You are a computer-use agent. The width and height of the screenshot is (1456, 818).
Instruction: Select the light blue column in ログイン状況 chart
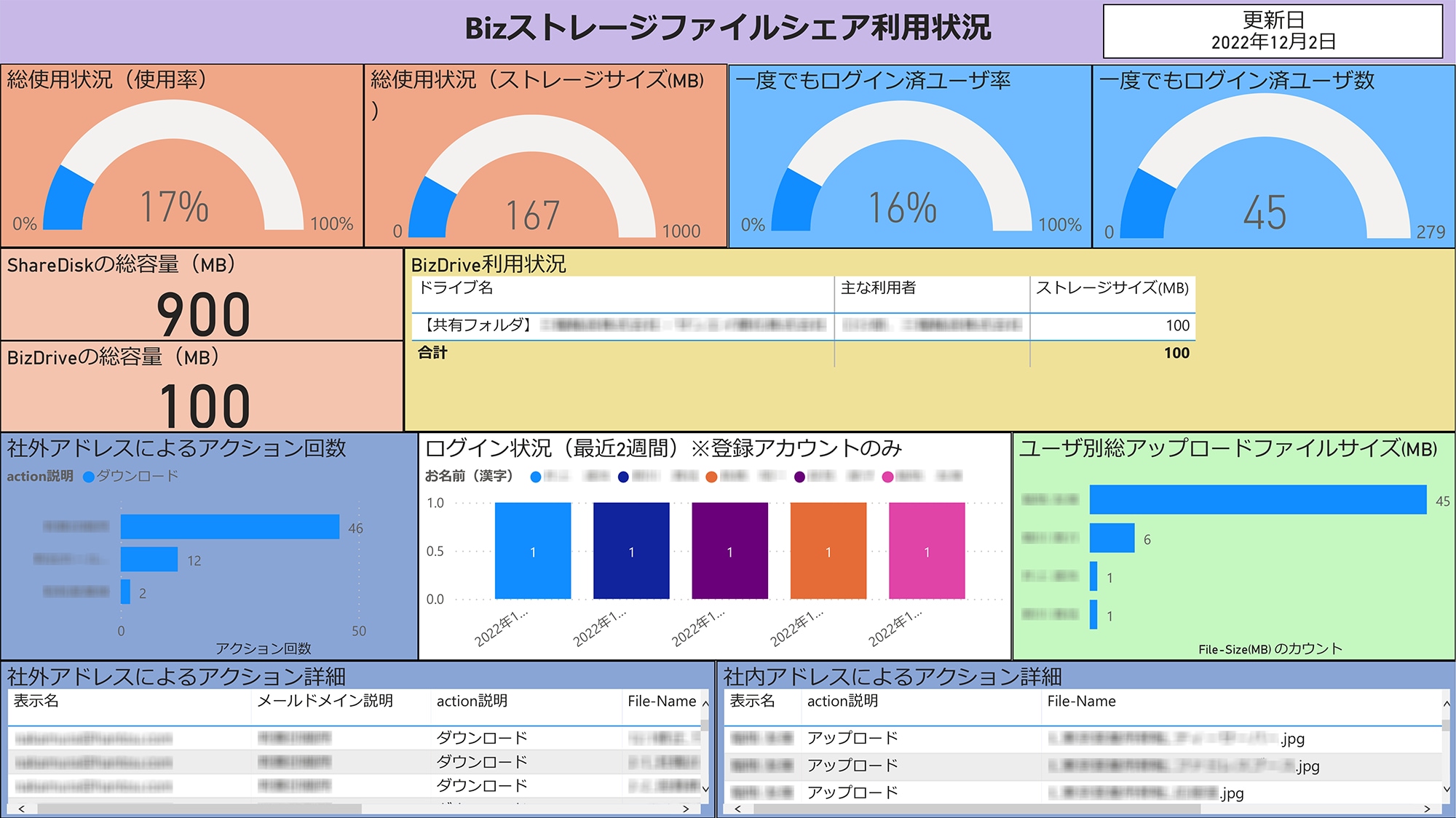533,551
